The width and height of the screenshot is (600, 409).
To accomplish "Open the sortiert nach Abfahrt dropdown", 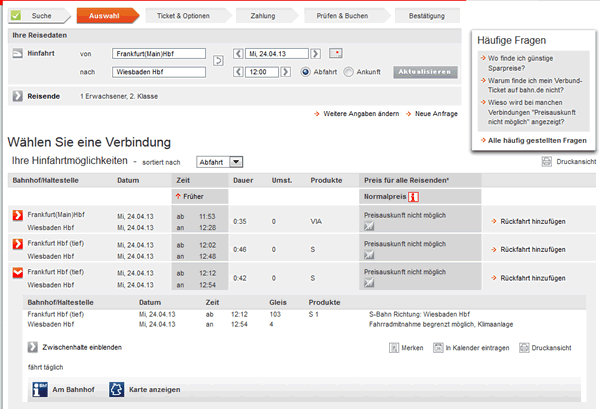I will (x=220, y=161).
